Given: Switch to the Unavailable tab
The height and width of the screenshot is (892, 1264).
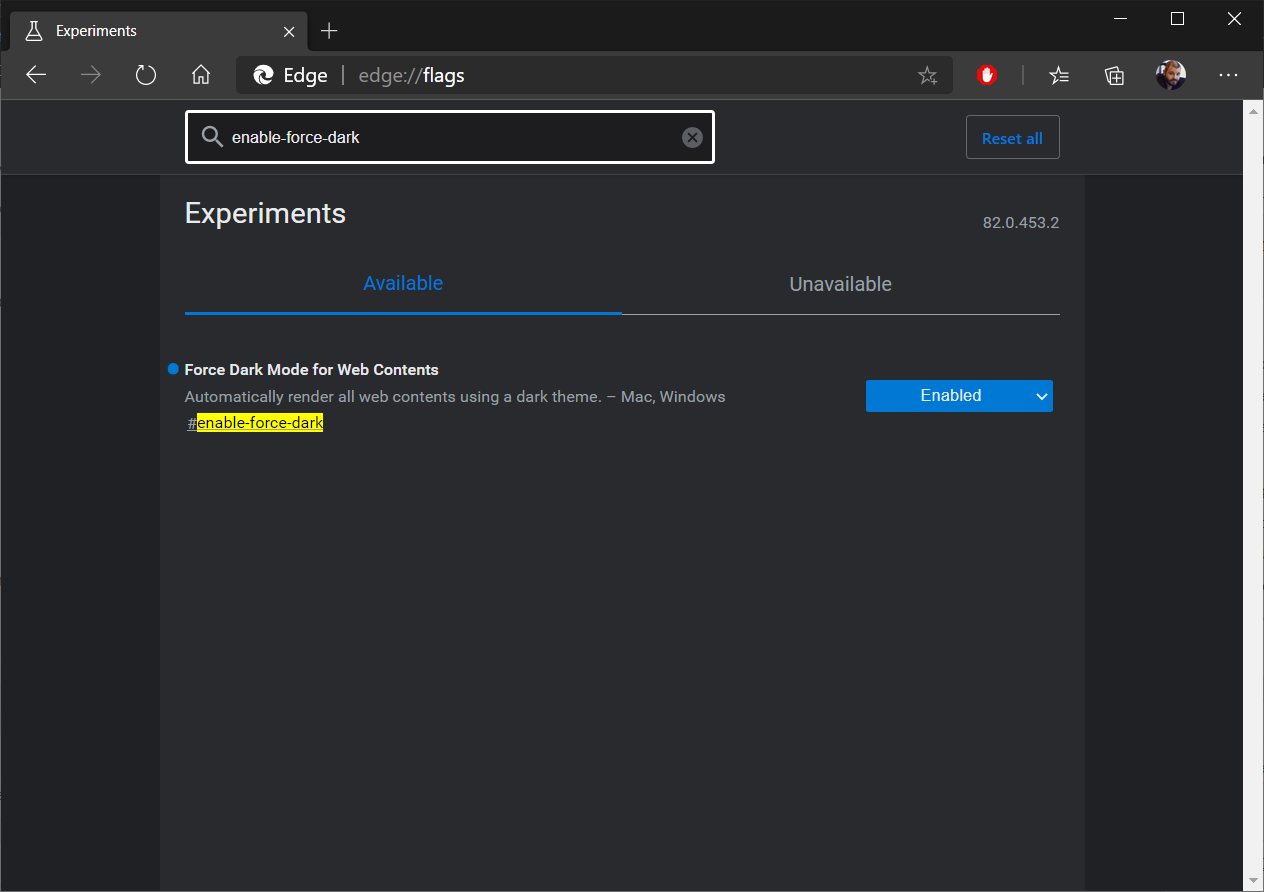Looking at the screenshot, I should pos(840,284).
